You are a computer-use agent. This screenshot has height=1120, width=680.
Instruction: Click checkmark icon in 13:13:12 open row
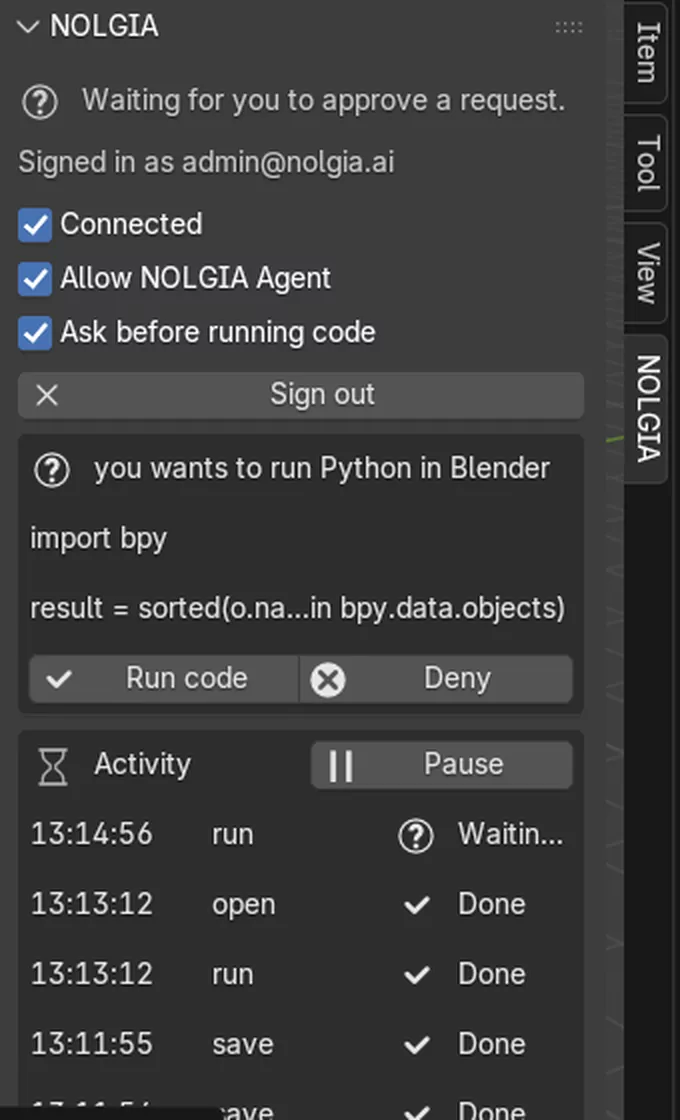tap(416, 905)
